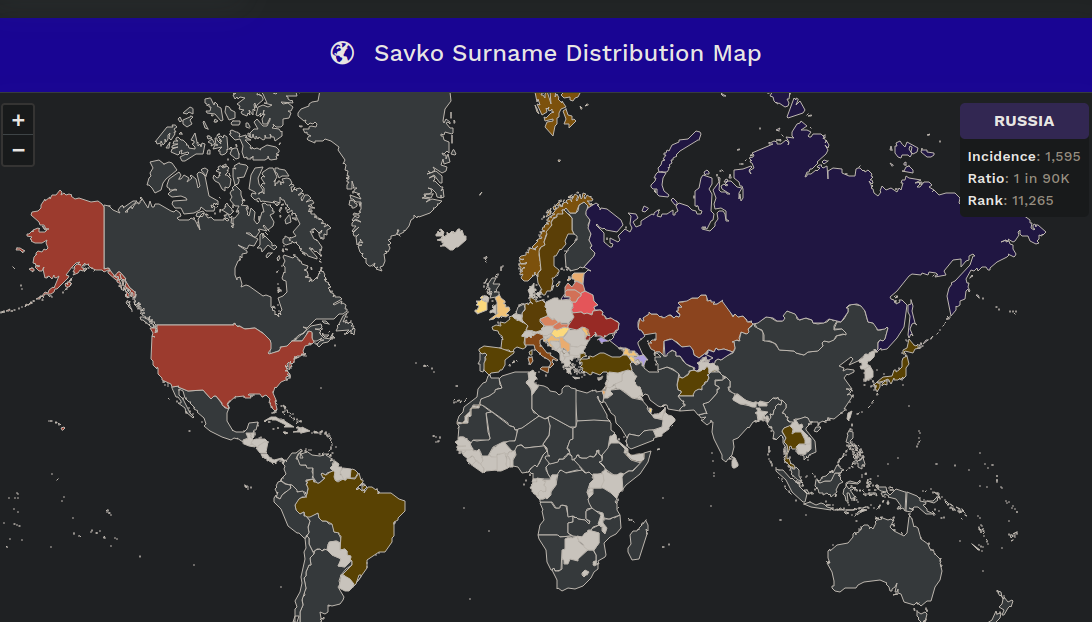1092x622 pixels.
Task: Click the RUSSIA tooltip header
Action: 1024,120
